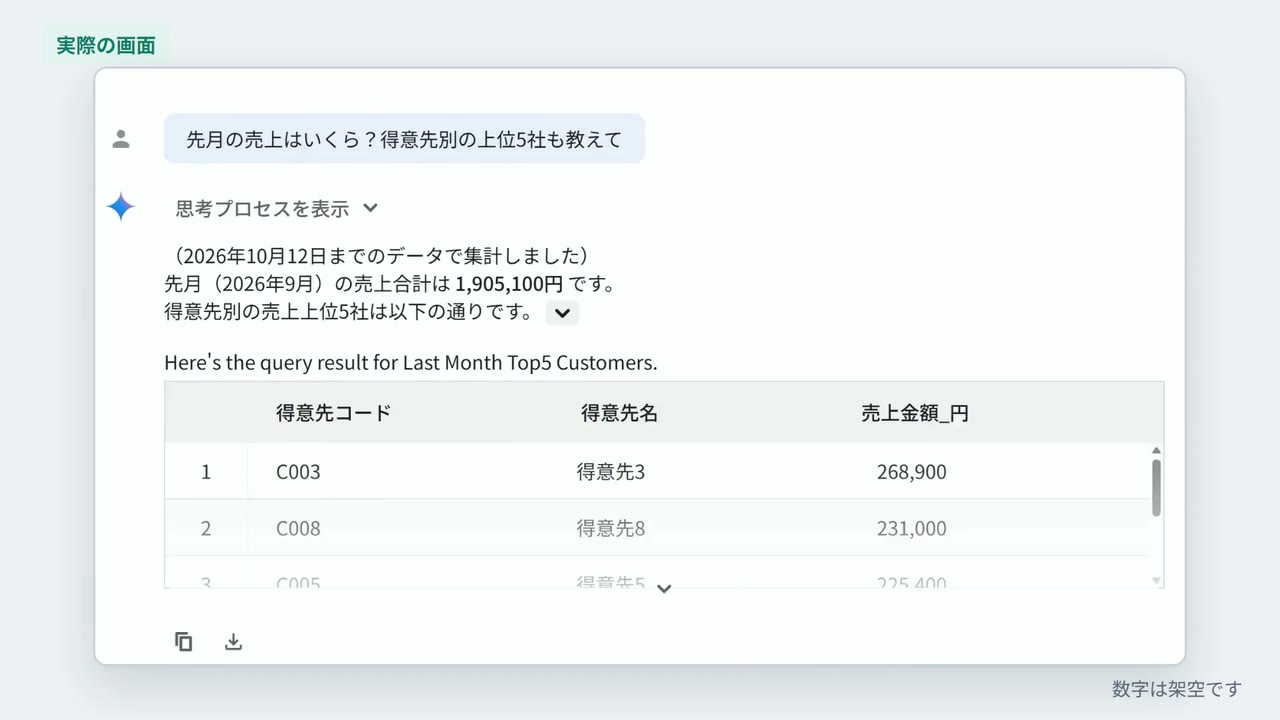Click the blue Gemini sparkle icon
This screenshot has height=720, width=1280.
pos(121,207)
